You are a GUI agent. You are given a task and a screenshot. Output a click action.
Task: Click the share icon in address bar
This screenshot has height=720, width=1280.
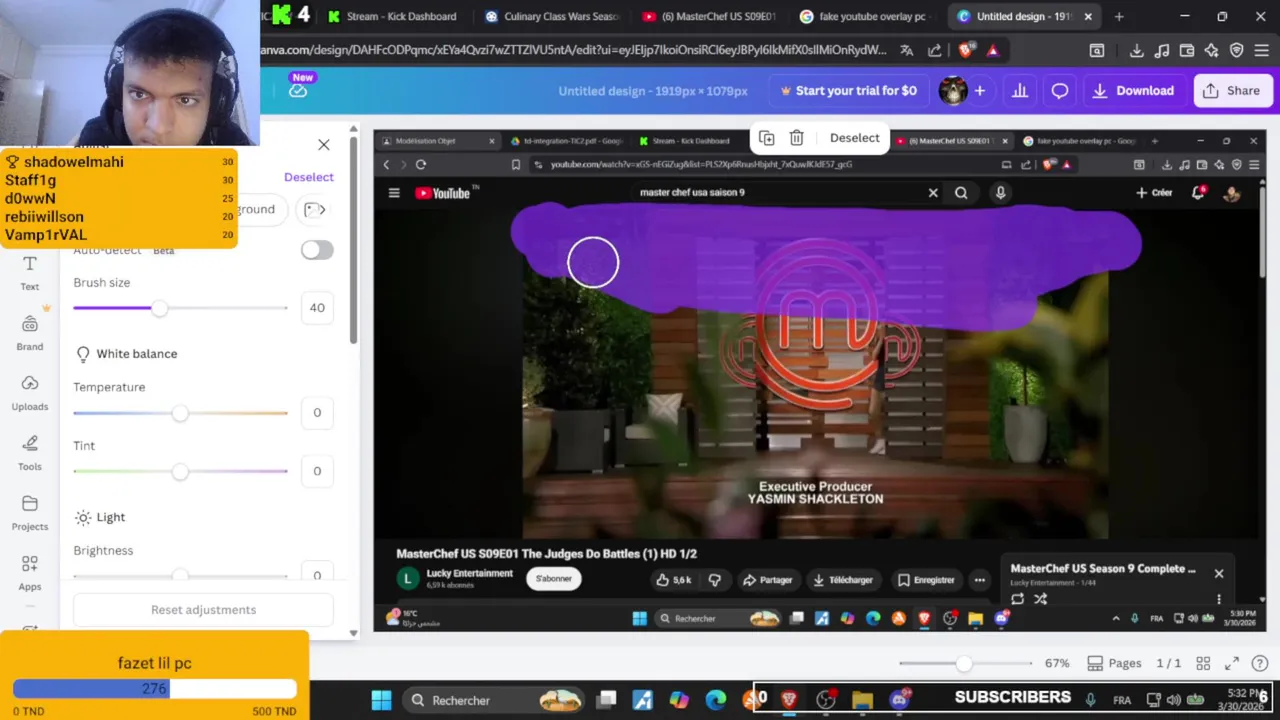pos(934,50)
